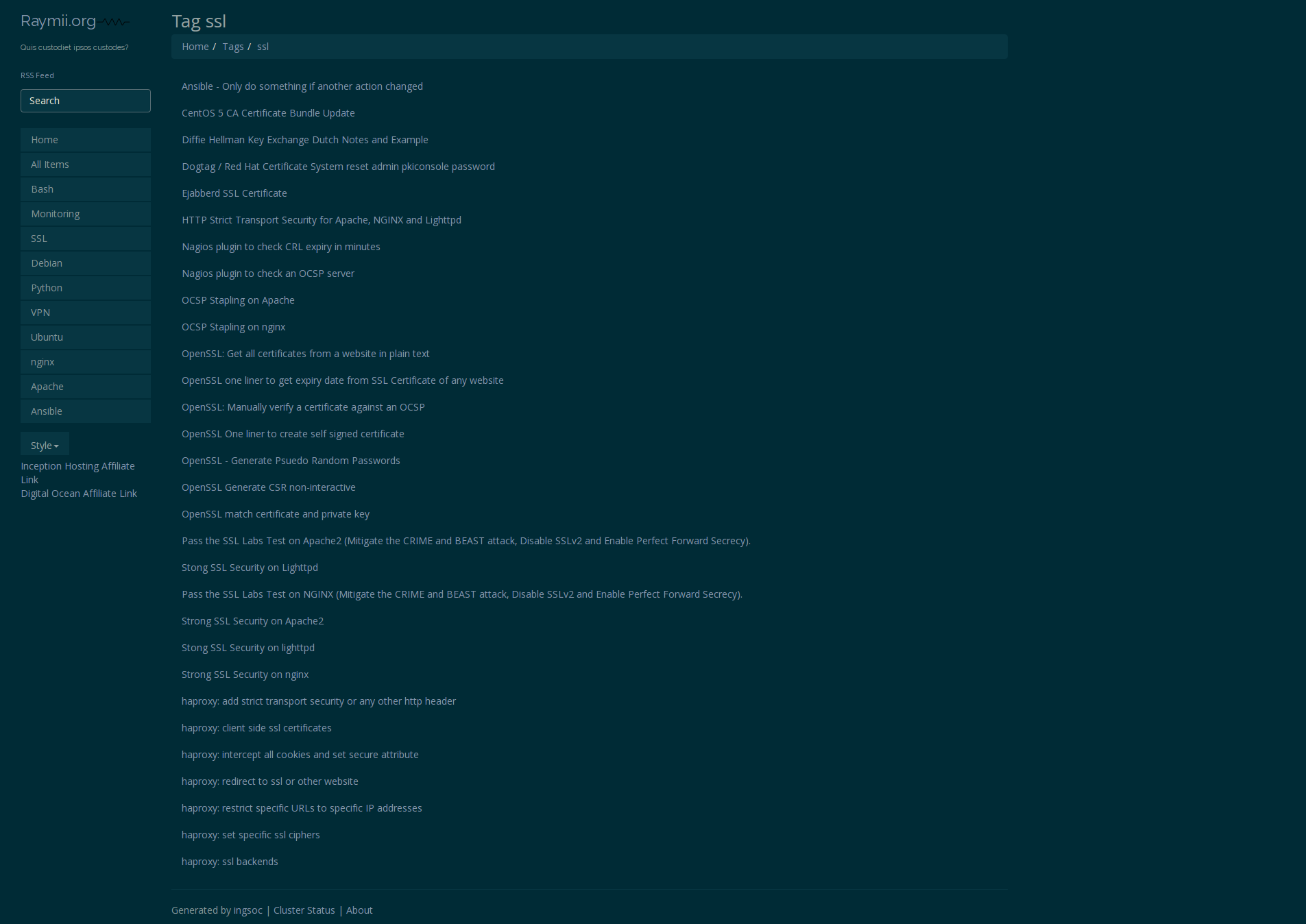Open the Apache sidebar category

tap(86, 387)
